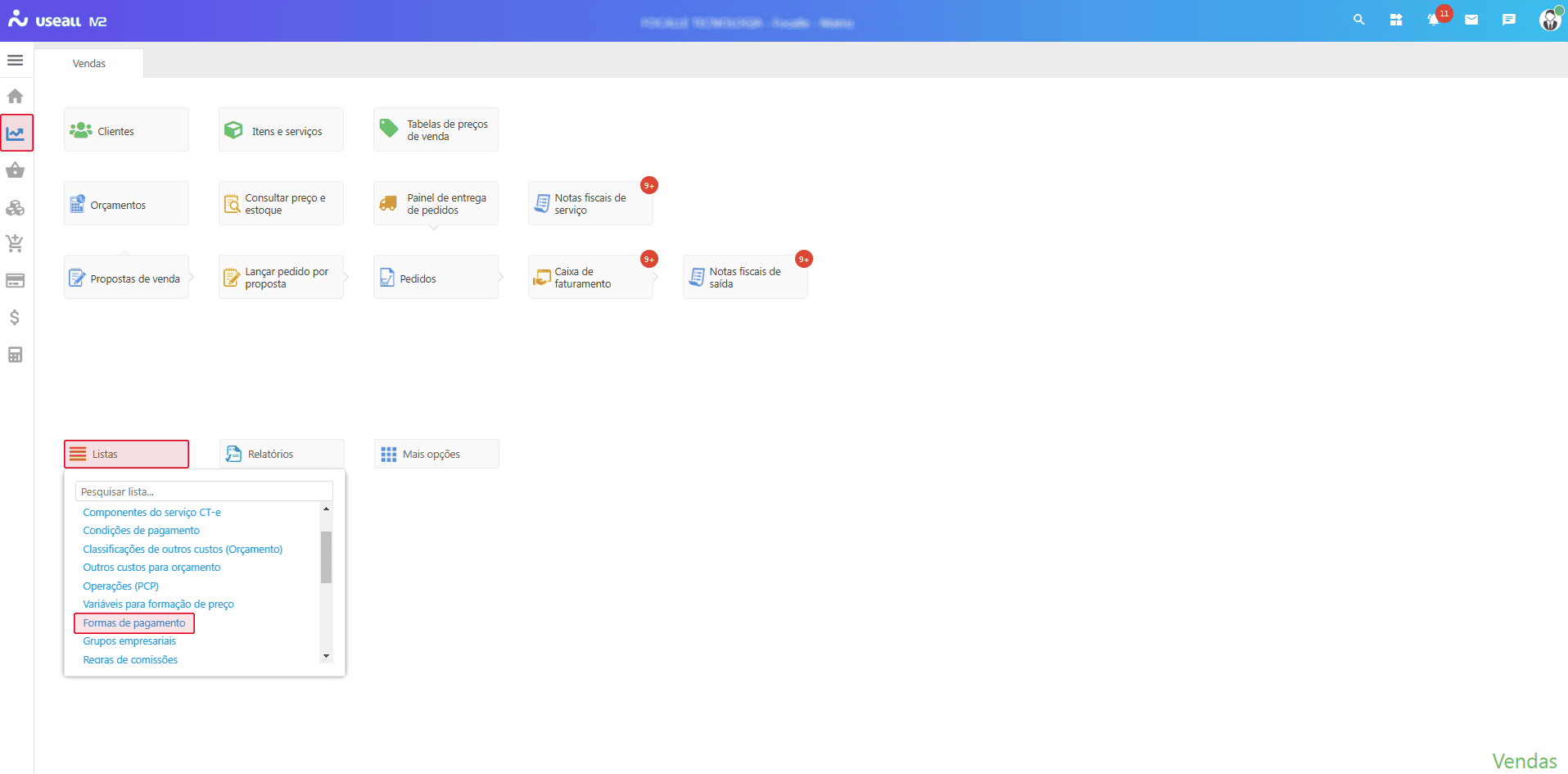Collapse the Listas dropdown
The height and width of the screenshot is (774, 1568).
coord(126,454)
